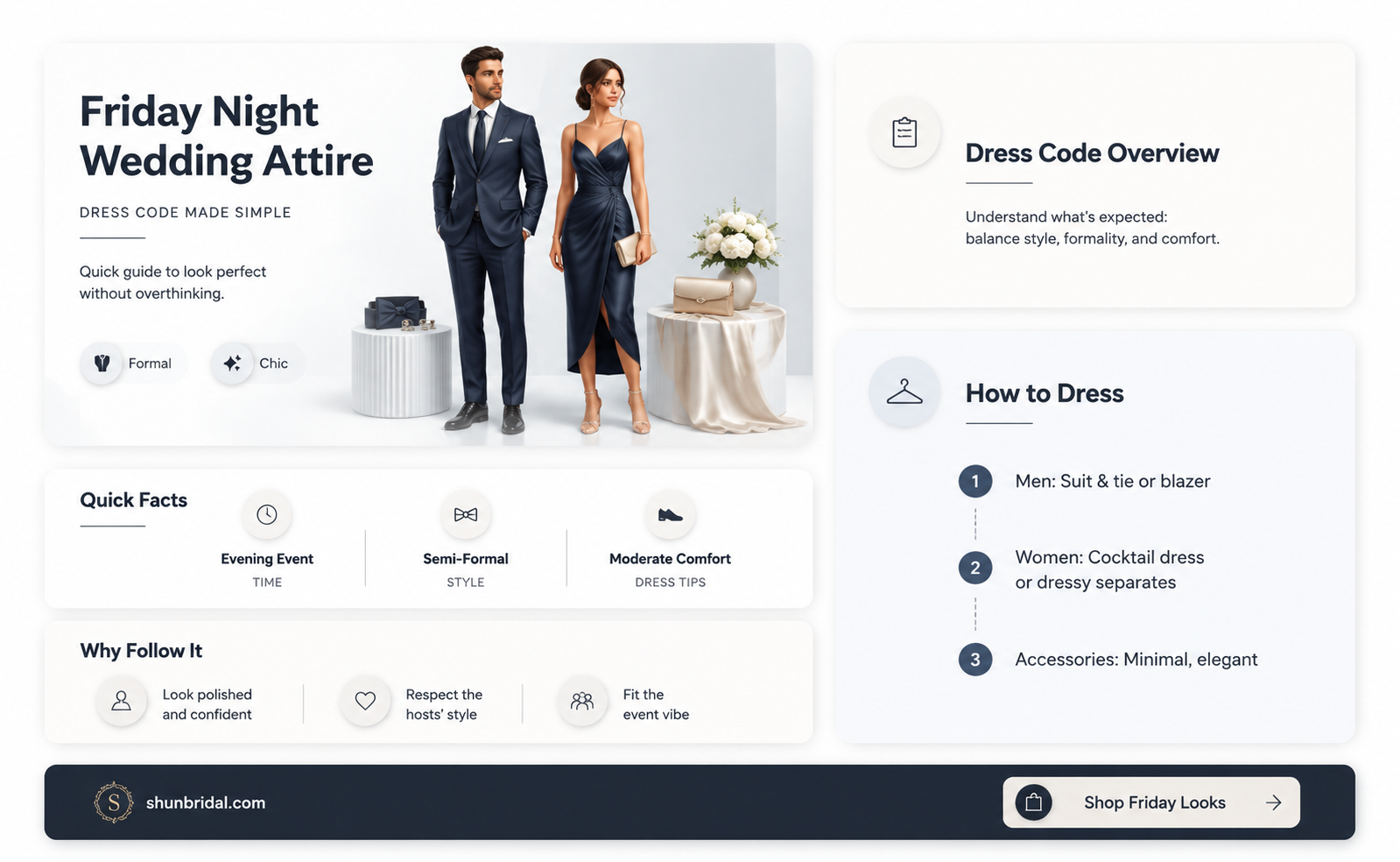1400x862 pixels.
Task: Open the Shop Friday Looks button
Action: pos(1151,802)
